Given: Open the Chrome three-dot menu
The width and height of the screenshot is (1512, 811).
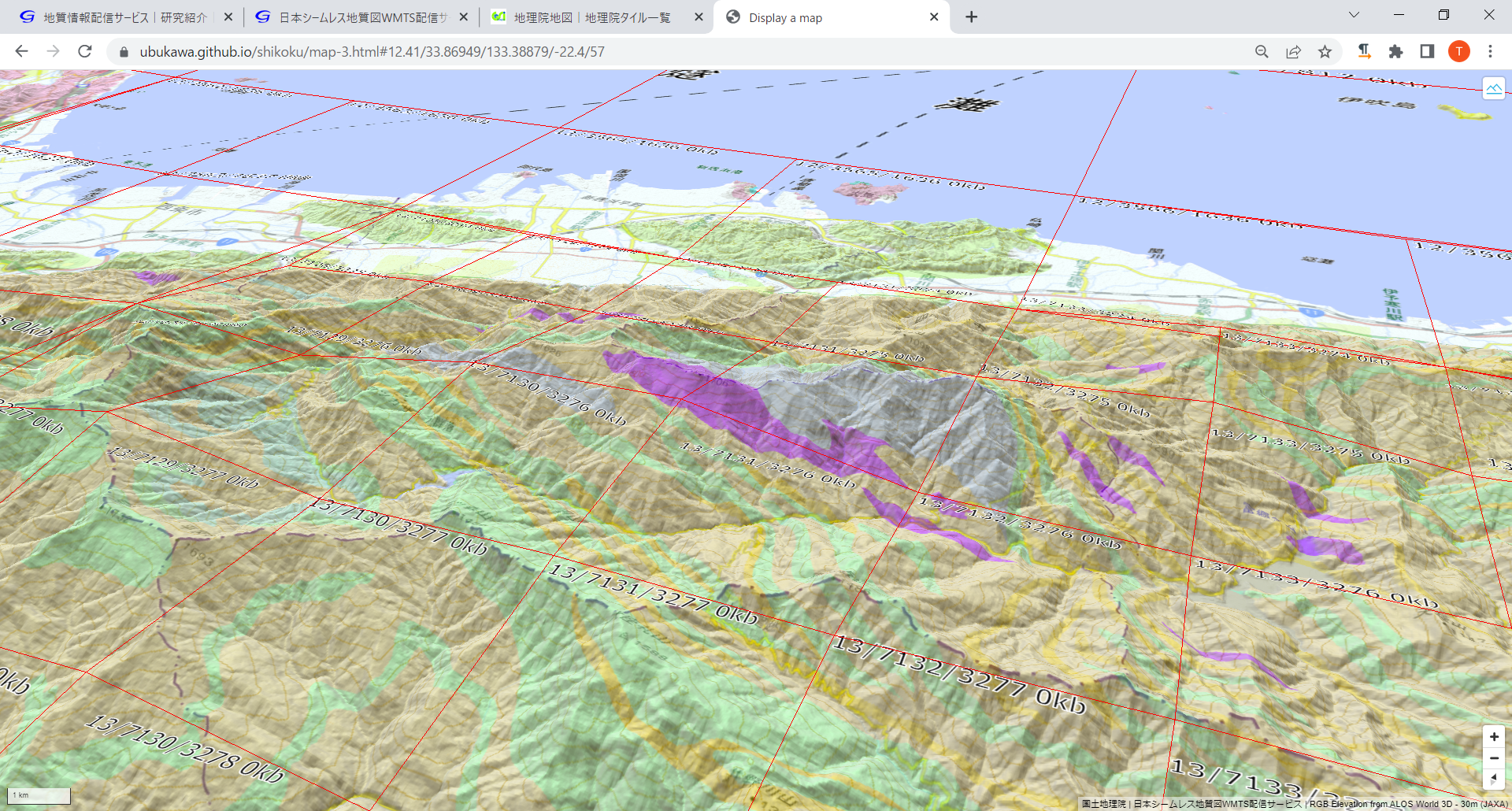Looking at the screenshot, I should (1490, 51).
